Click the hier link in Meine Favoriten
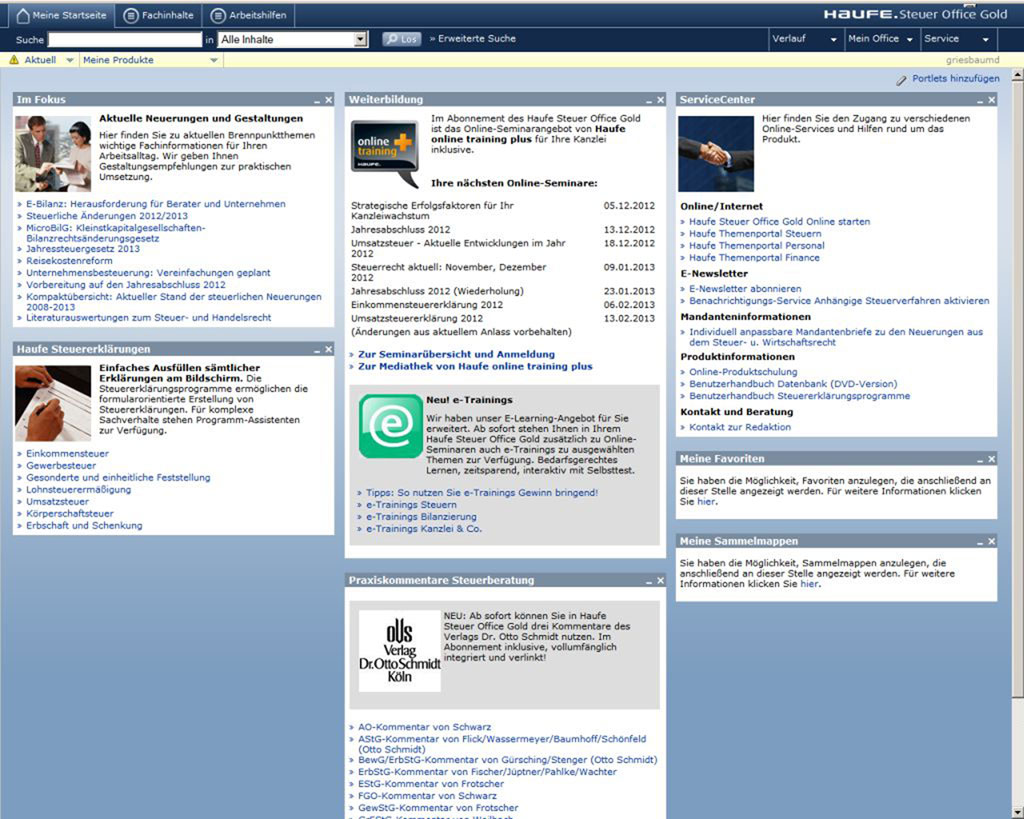Screen dimensions: 1024x819 pyautogui.click(x=706, y=502)
